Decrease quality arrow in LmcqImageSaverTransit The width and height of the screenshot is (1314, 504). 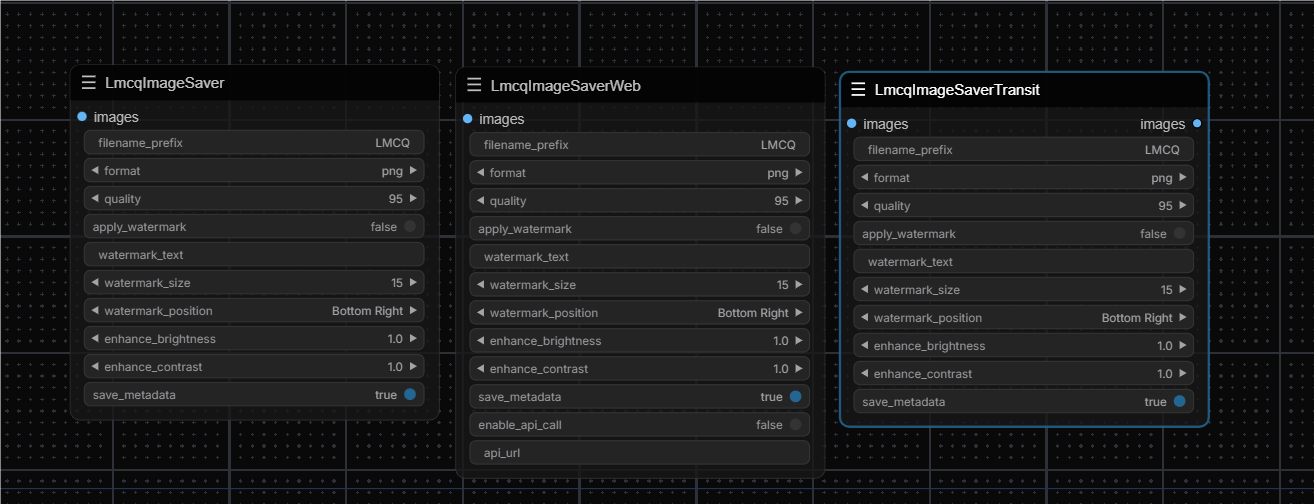point(864,206)
